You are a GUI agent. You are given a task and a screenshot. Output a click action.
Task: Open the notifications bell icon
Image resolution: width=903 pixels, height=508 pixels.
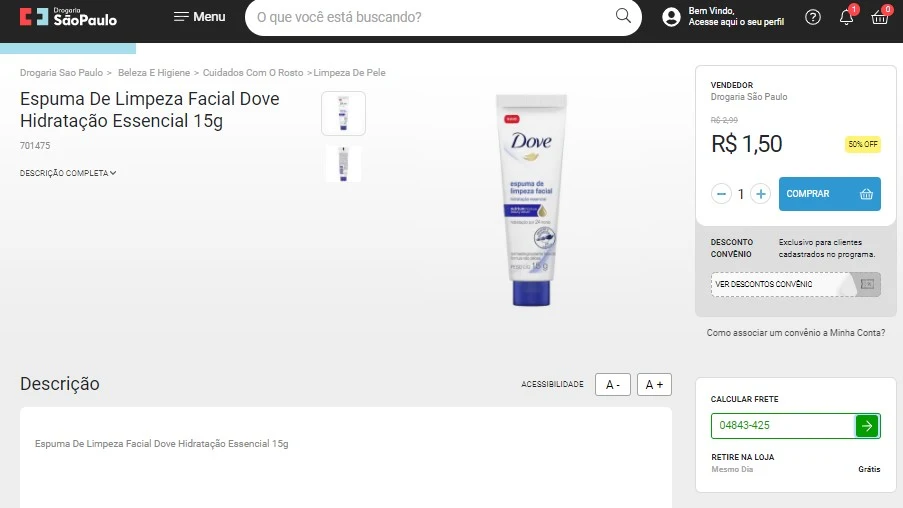(847, 17)
